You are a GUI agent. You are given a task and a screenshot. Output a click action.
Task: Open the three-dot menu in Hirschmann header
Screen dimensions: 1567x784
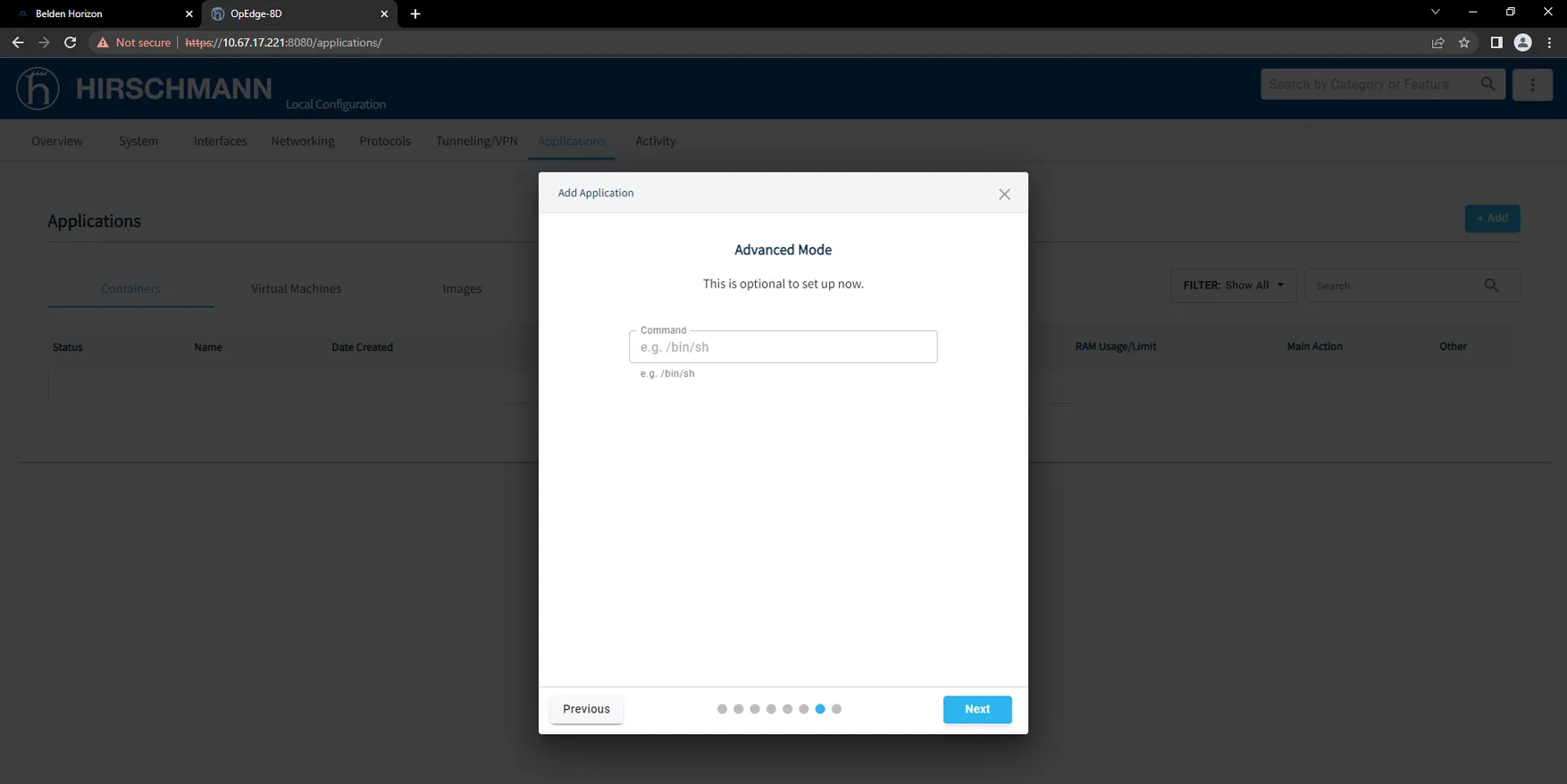[1532, 85]
